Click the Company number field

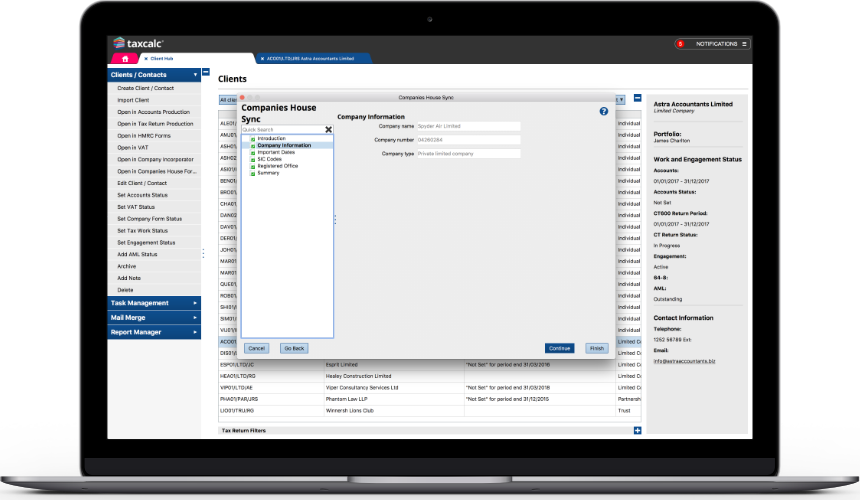pyautogui.click(x=468, y=140)
